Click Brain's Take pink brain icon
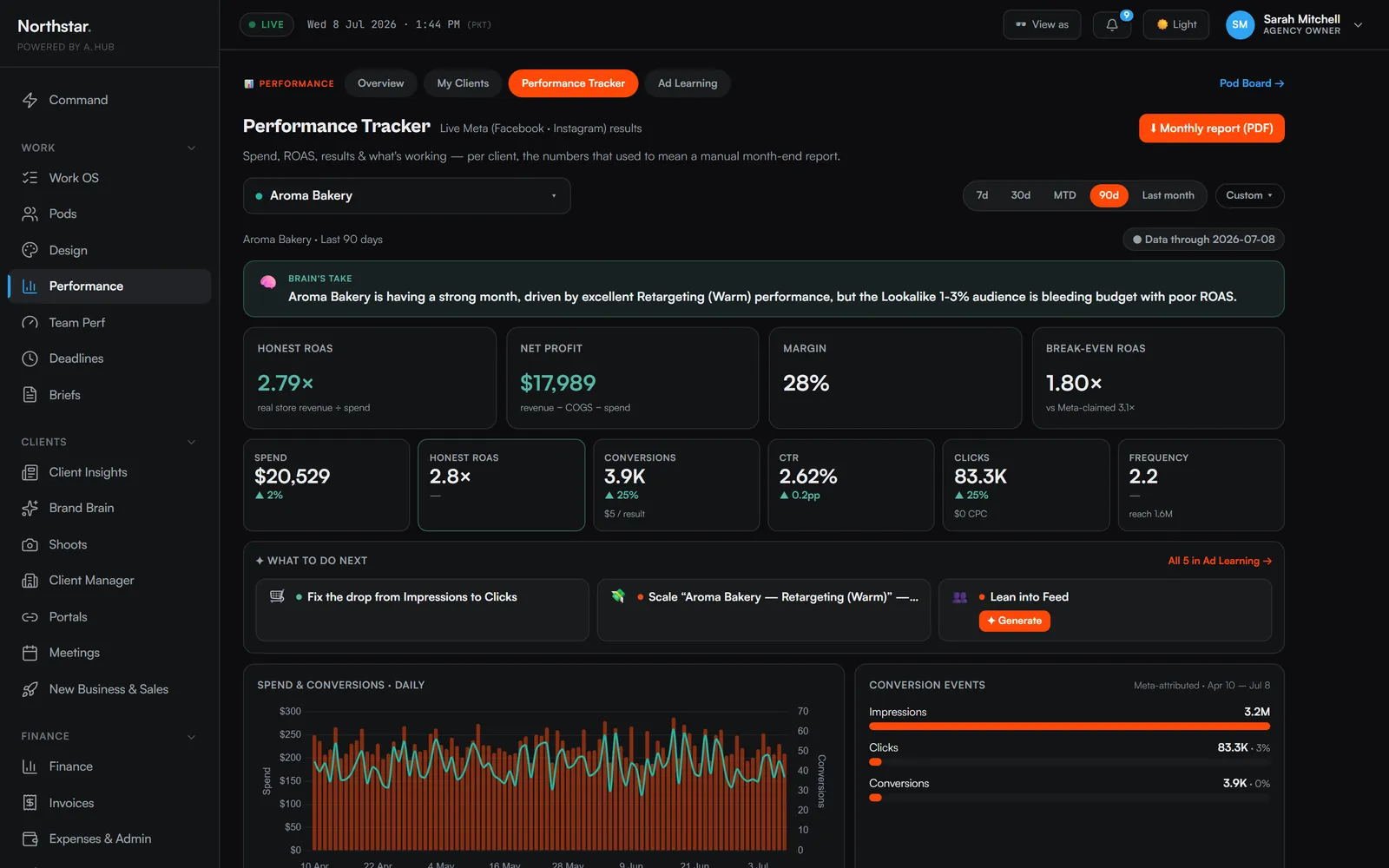 pos(268,282)
